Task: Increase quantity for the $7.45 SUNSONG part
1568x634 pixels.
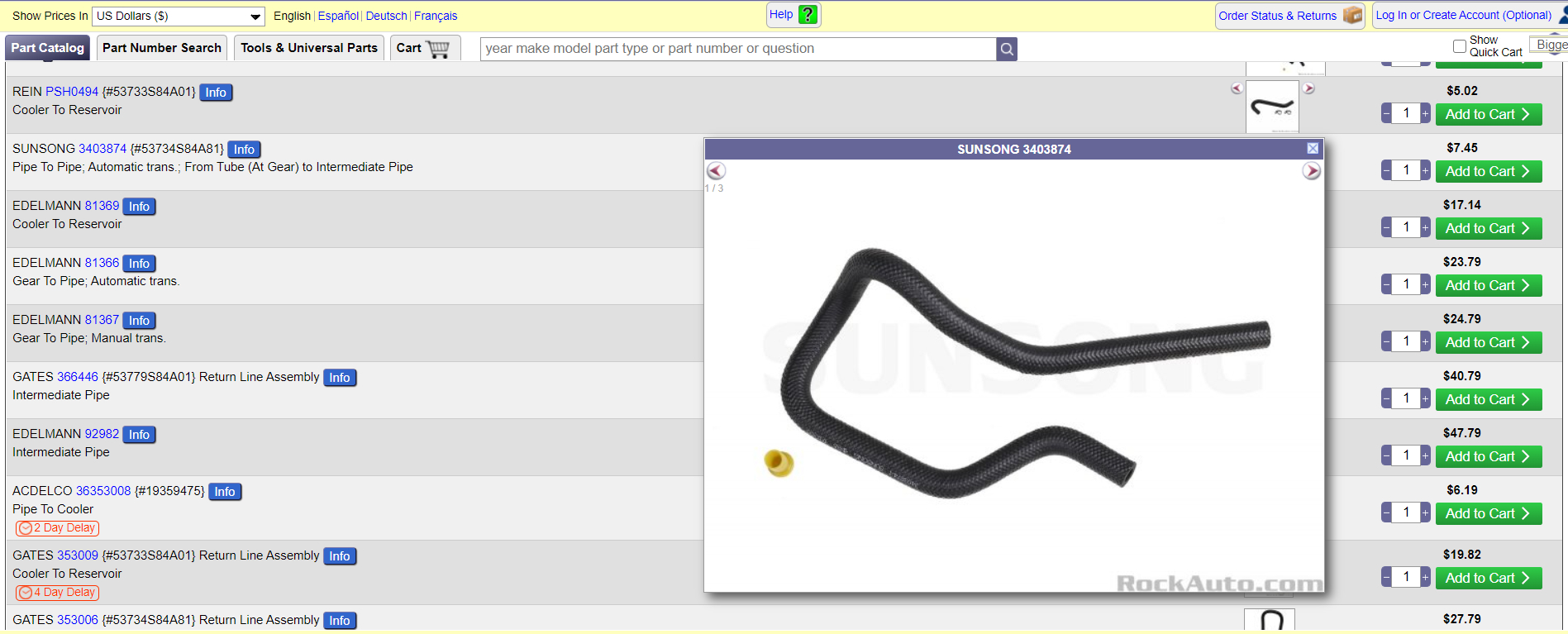Action: tap(1425, 170)
